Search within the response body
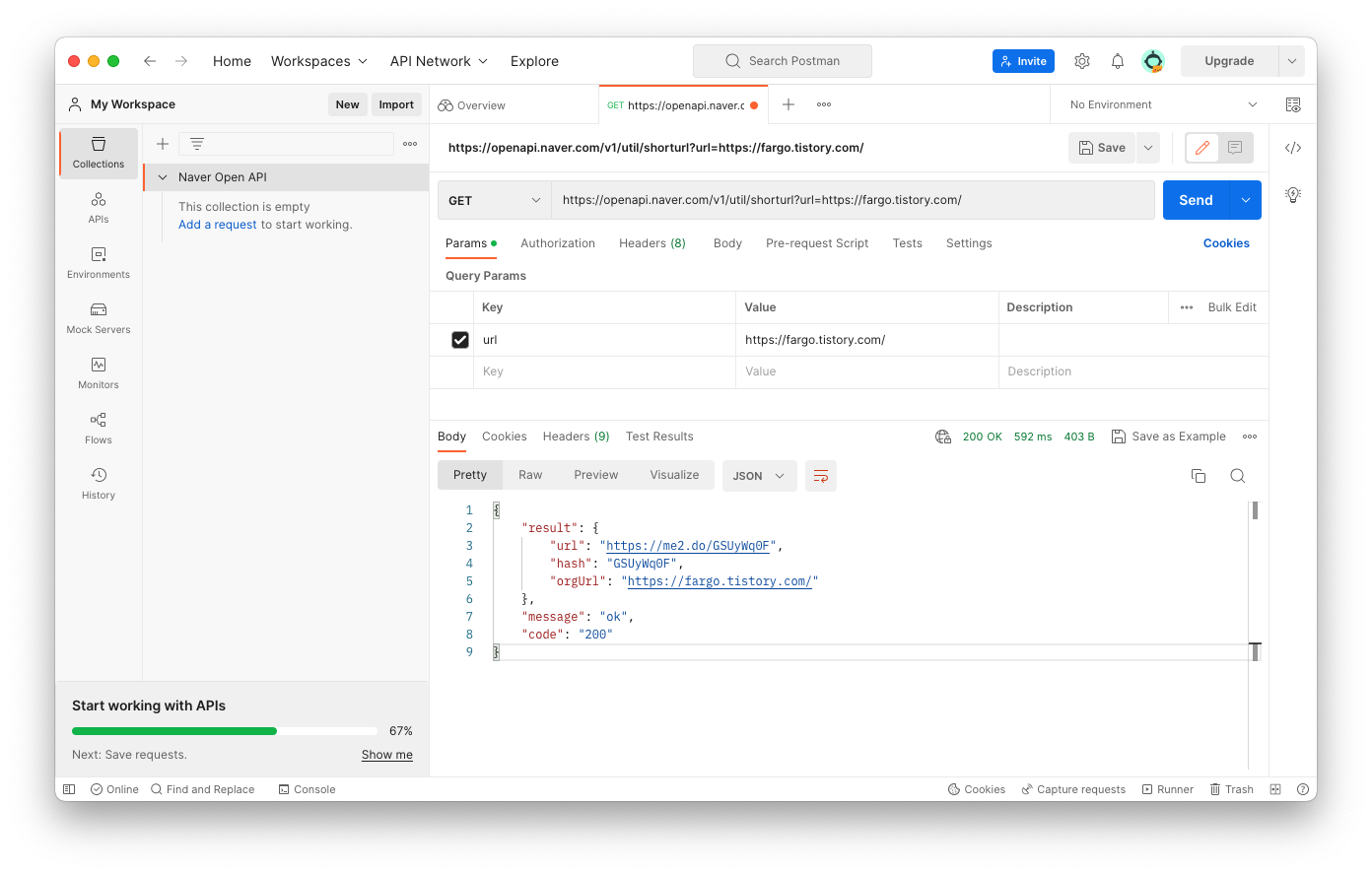The width and height of the screenshot is (1372, 874). (1238, 476)
